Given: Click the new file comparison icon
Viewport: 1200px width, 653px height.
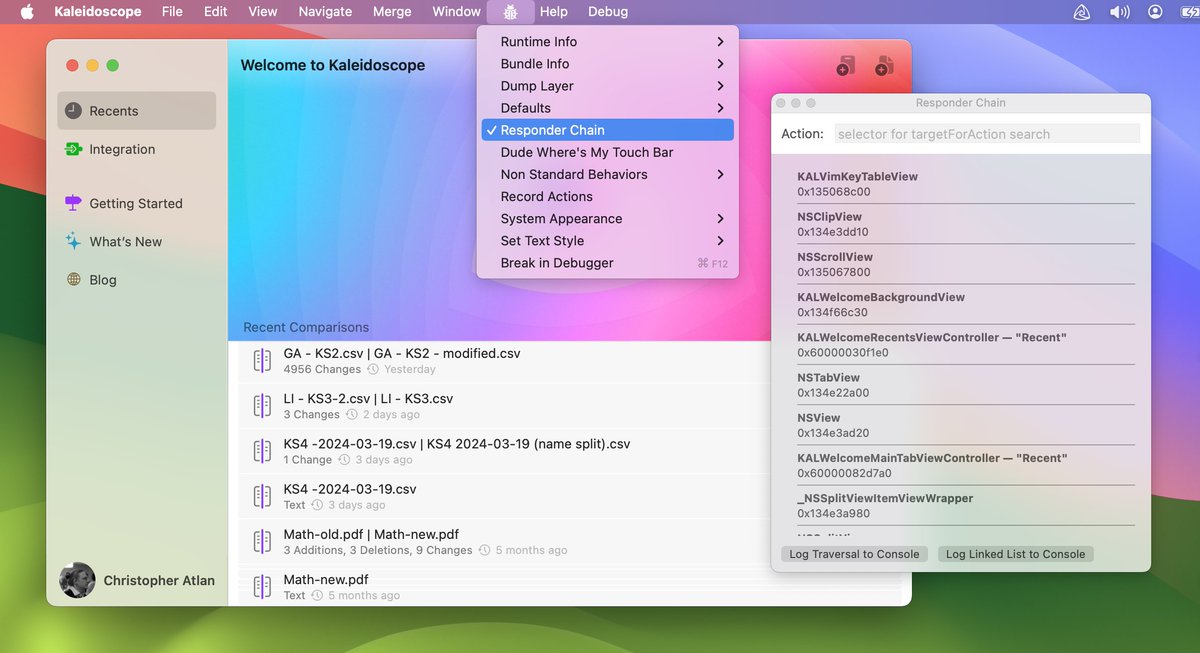Looking at the screenshot, I should [883, 66].
